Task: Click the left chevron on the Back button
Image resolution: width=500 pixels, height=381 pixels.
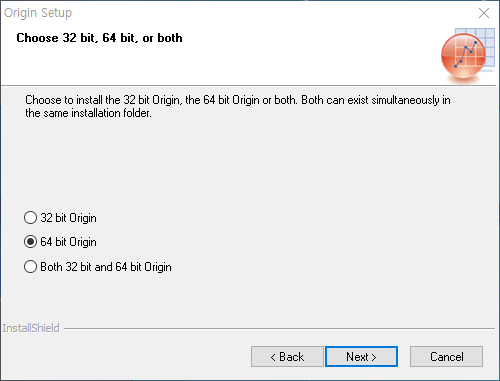Action: [273, 357]
